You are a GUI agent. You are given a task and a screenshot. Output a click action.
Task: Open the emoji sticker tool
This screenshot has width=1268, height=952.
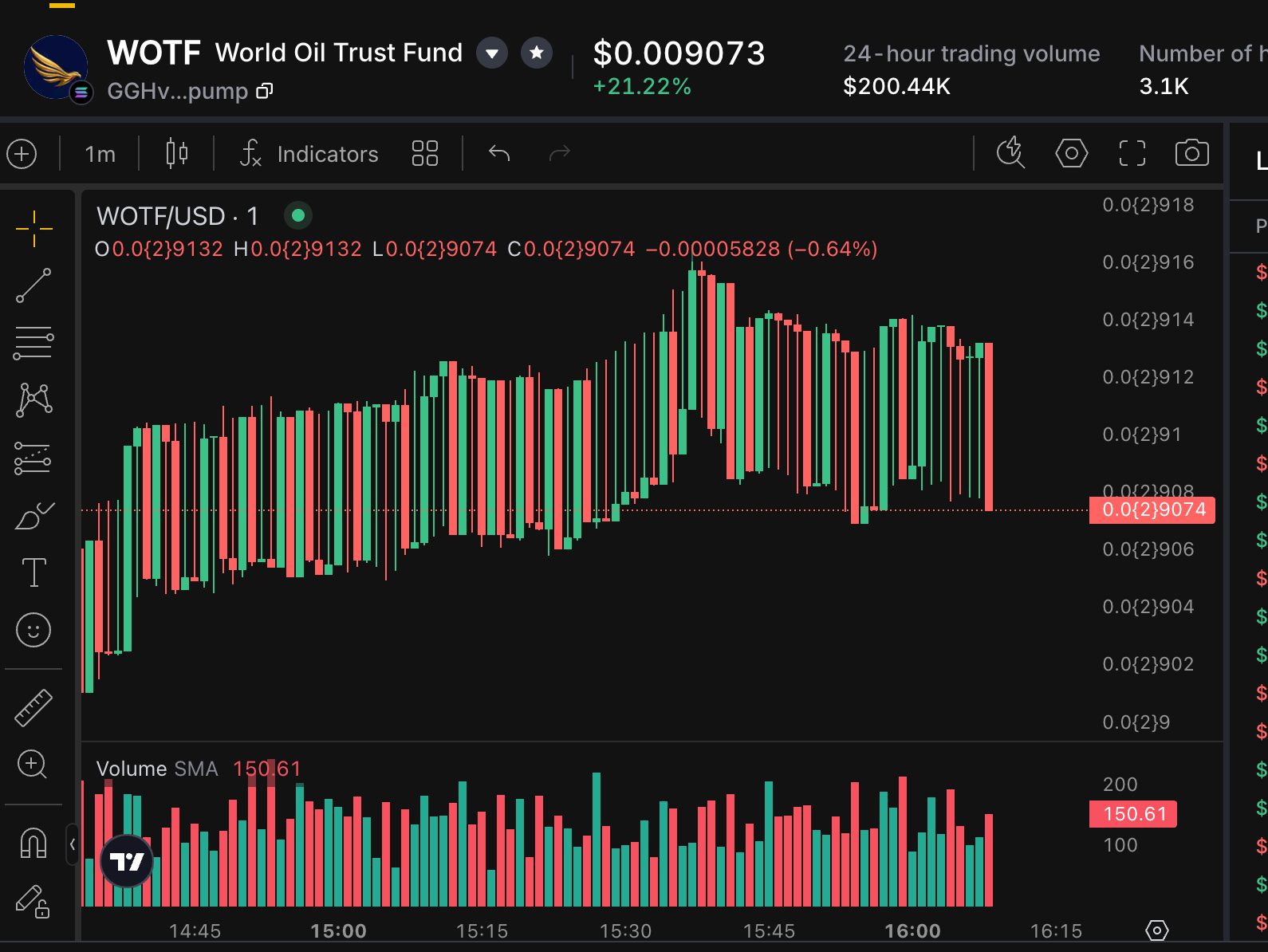point(33,630)
